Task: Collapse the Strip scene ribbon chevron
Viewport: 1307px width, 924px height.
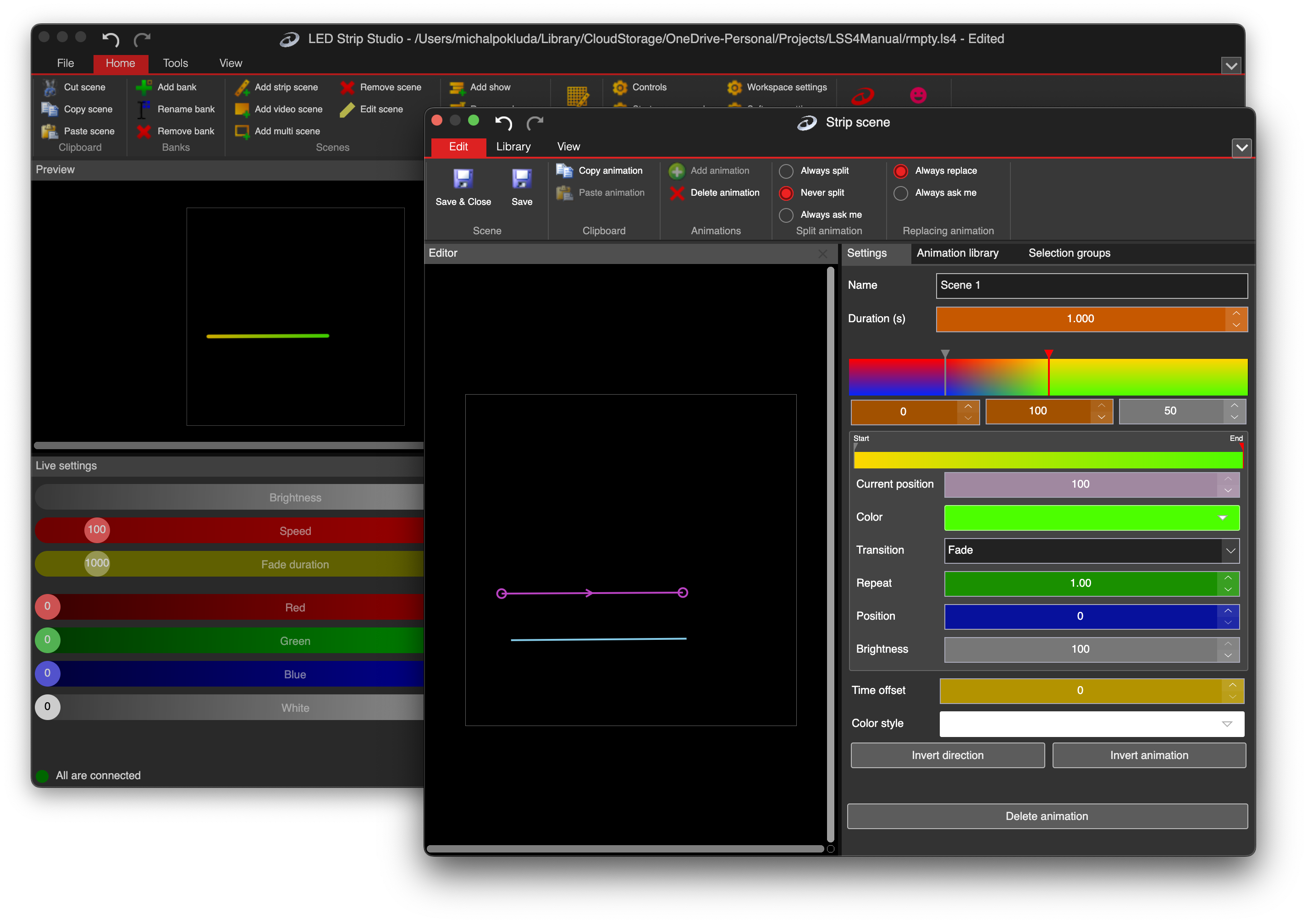Action: pyautogui.click(x=1241, y=148)
